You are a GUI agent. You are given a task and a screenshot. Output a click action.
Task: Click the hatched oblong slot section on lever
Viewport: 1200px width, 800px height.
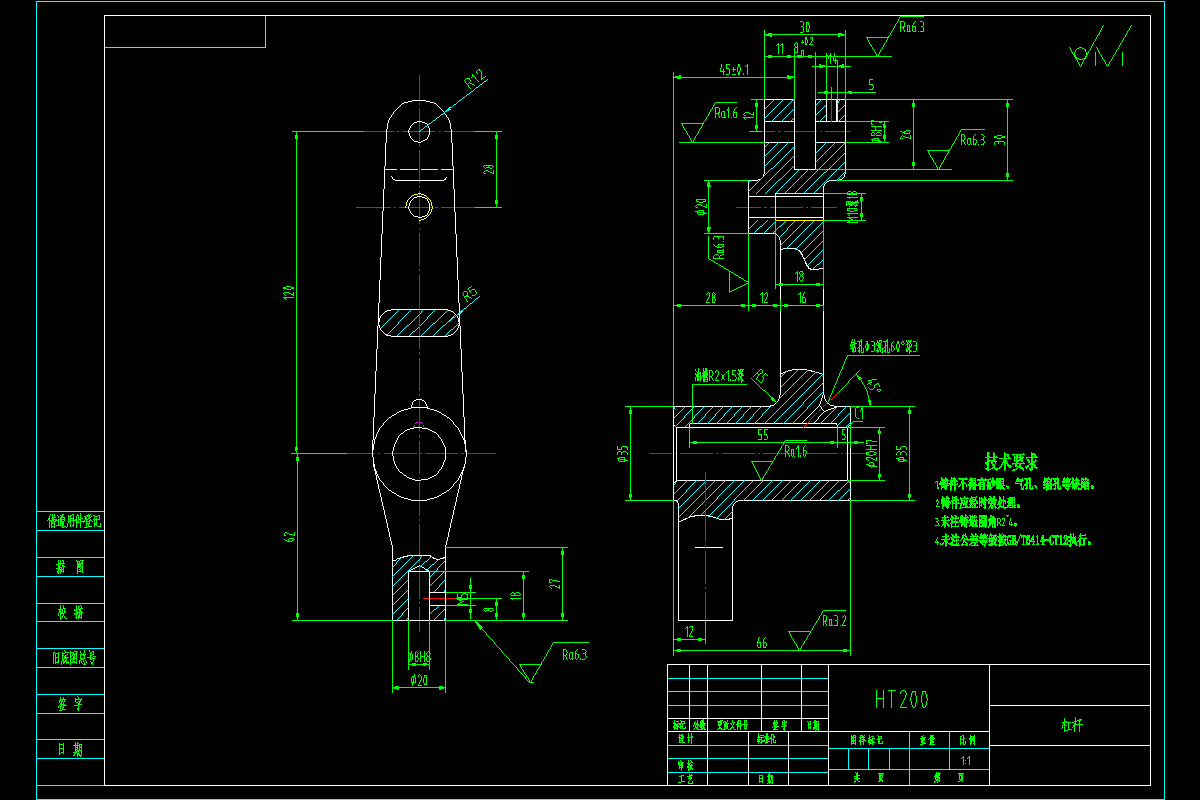(419, 323)
